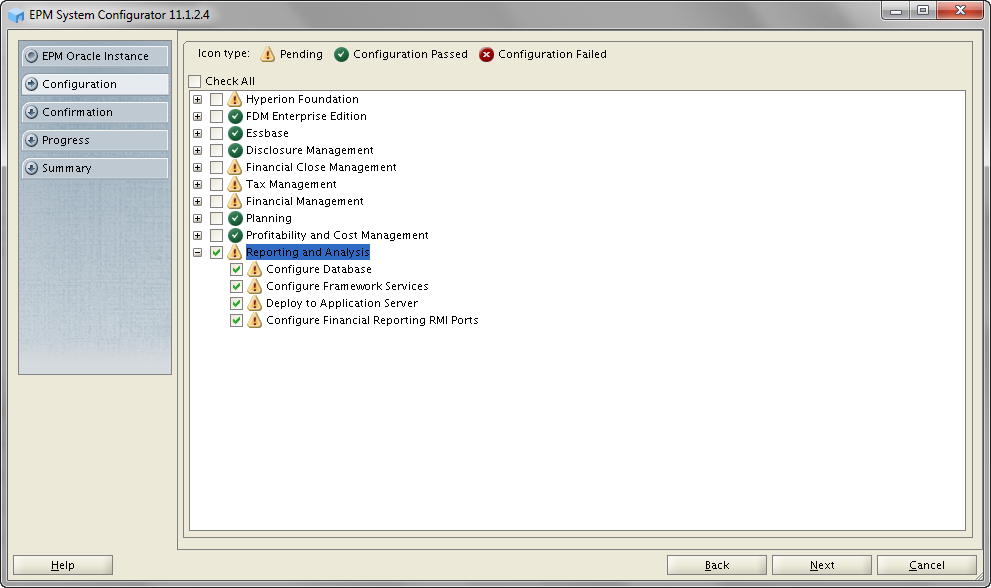Check the FDM Enterprise Edition checkbox
This screenshot has width=991, height=588.
pos(216,116)
